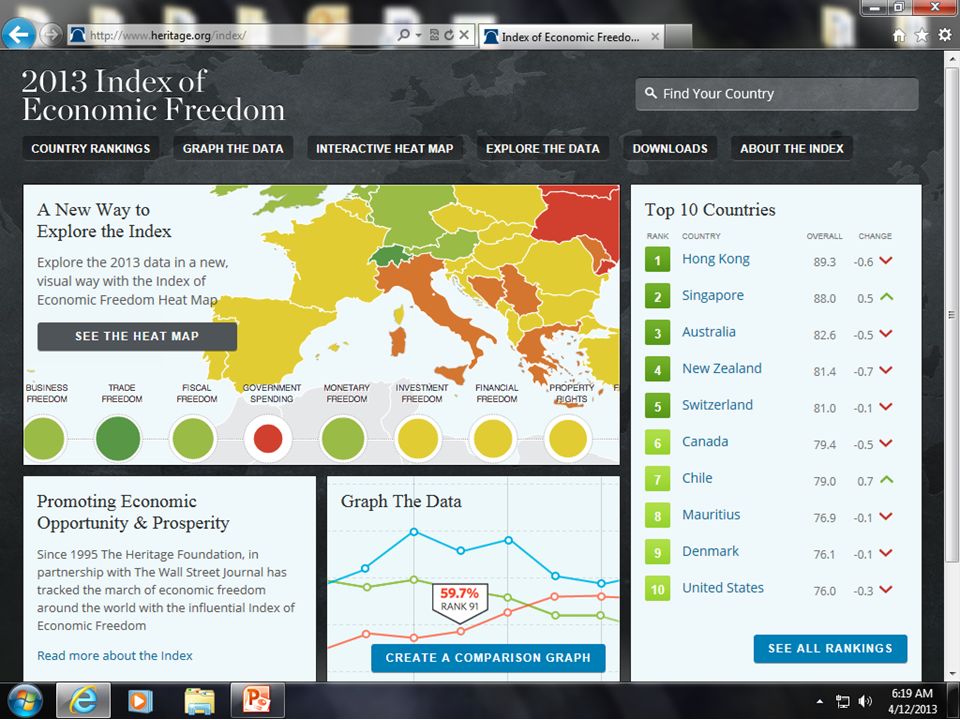
Task: Show hidden system tray icons arrow
Action: click(820, 702)
